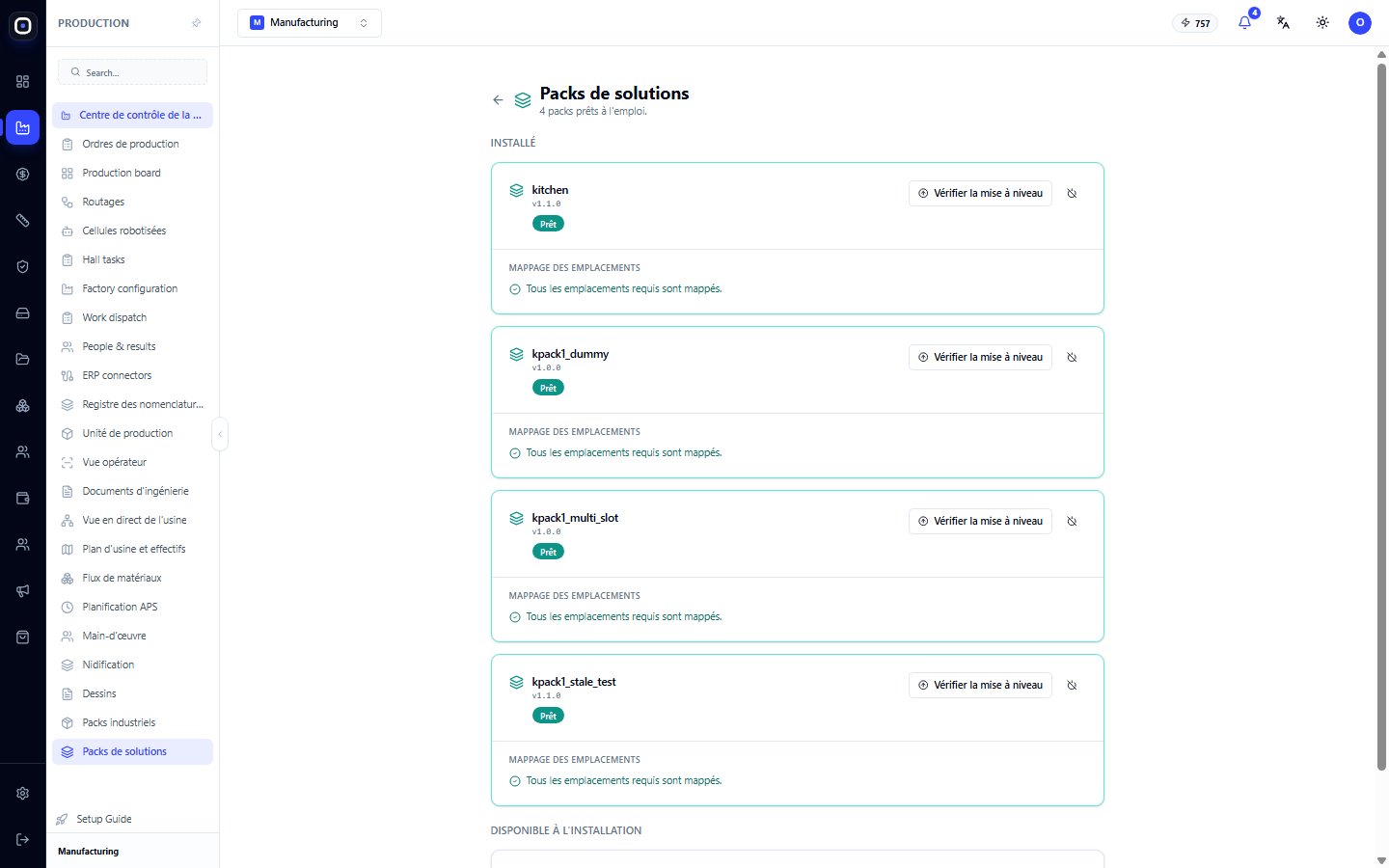Image resolution: width=1389 pixels, height=868 pixels.
Task: Open the Manufacturing workspace dropdown
Action: (310, 23)
